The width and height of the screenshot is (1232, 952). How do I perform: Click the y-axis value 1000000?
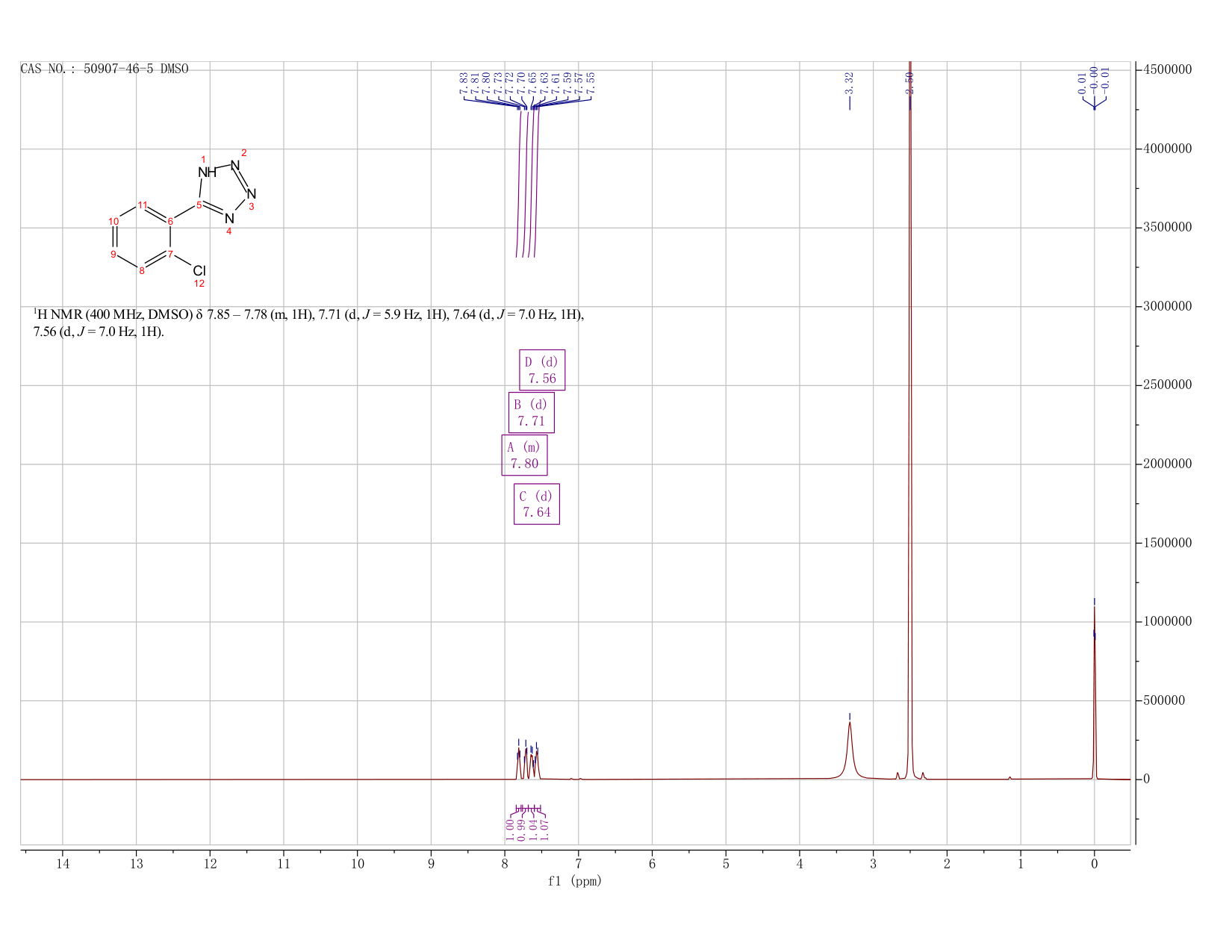tap(1167, 621)
